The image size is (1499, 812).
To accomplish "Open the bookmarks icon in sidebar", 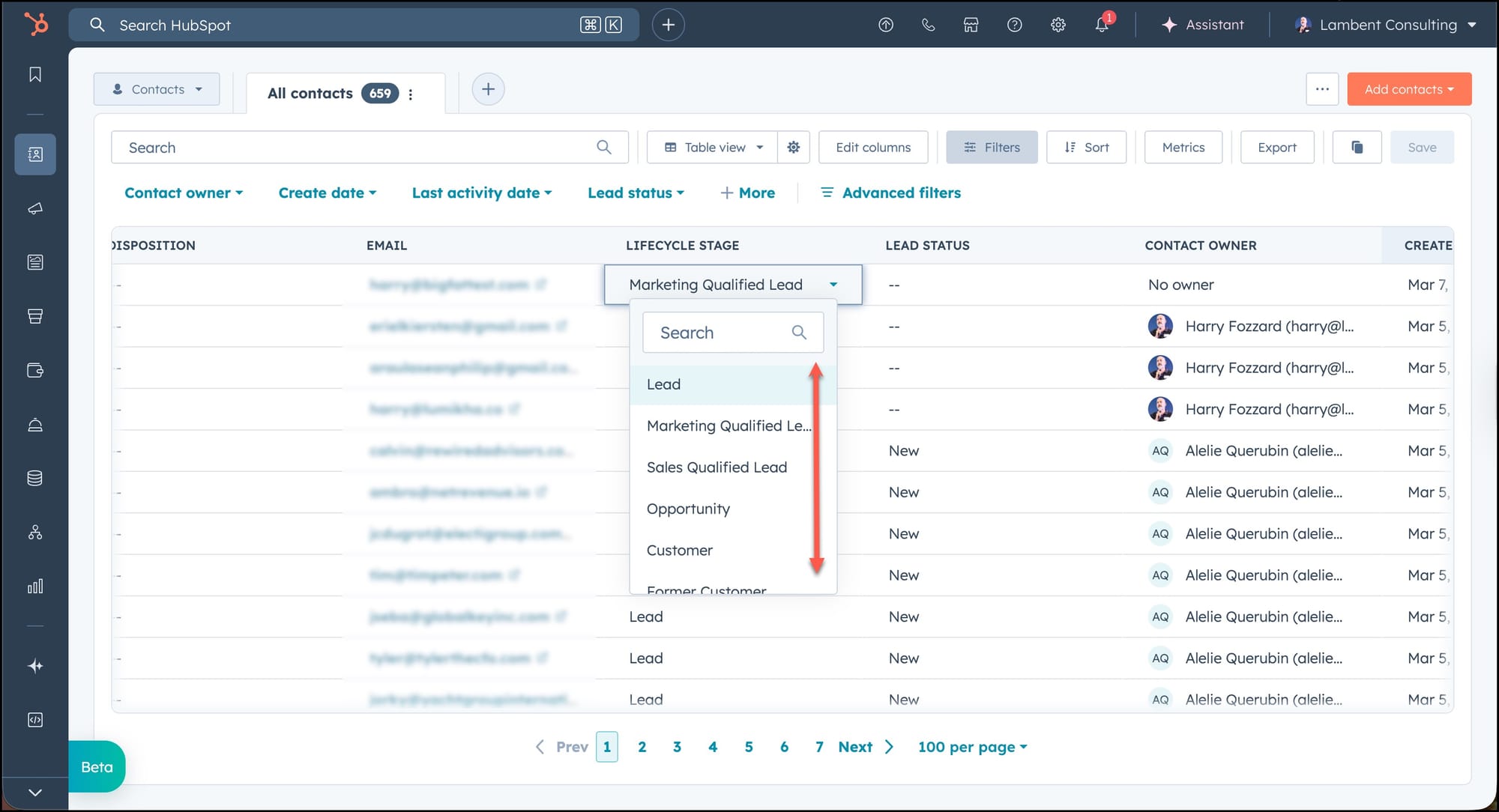I will 35,74.
